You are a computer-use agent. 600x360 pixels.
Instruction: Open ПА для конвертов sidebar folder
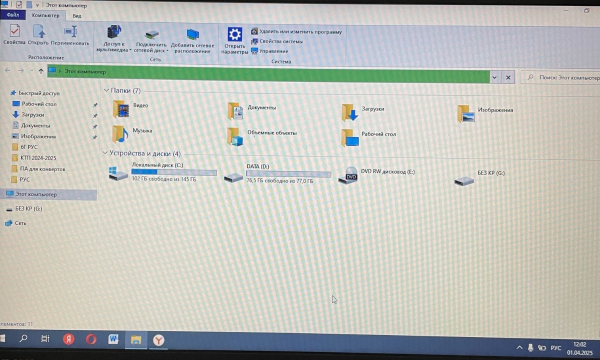coord(38,168)
